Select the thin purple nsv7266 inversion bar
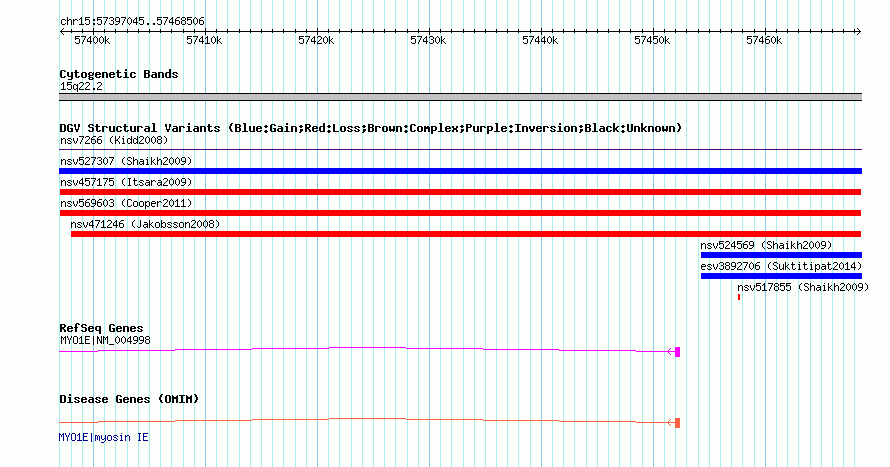The image size is (890, 467). pos(460,150)
